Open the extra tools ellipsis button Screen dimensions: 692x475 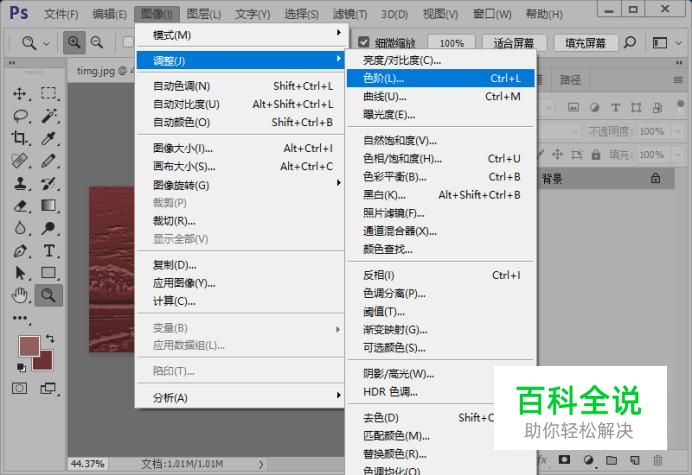coord(20,318)
